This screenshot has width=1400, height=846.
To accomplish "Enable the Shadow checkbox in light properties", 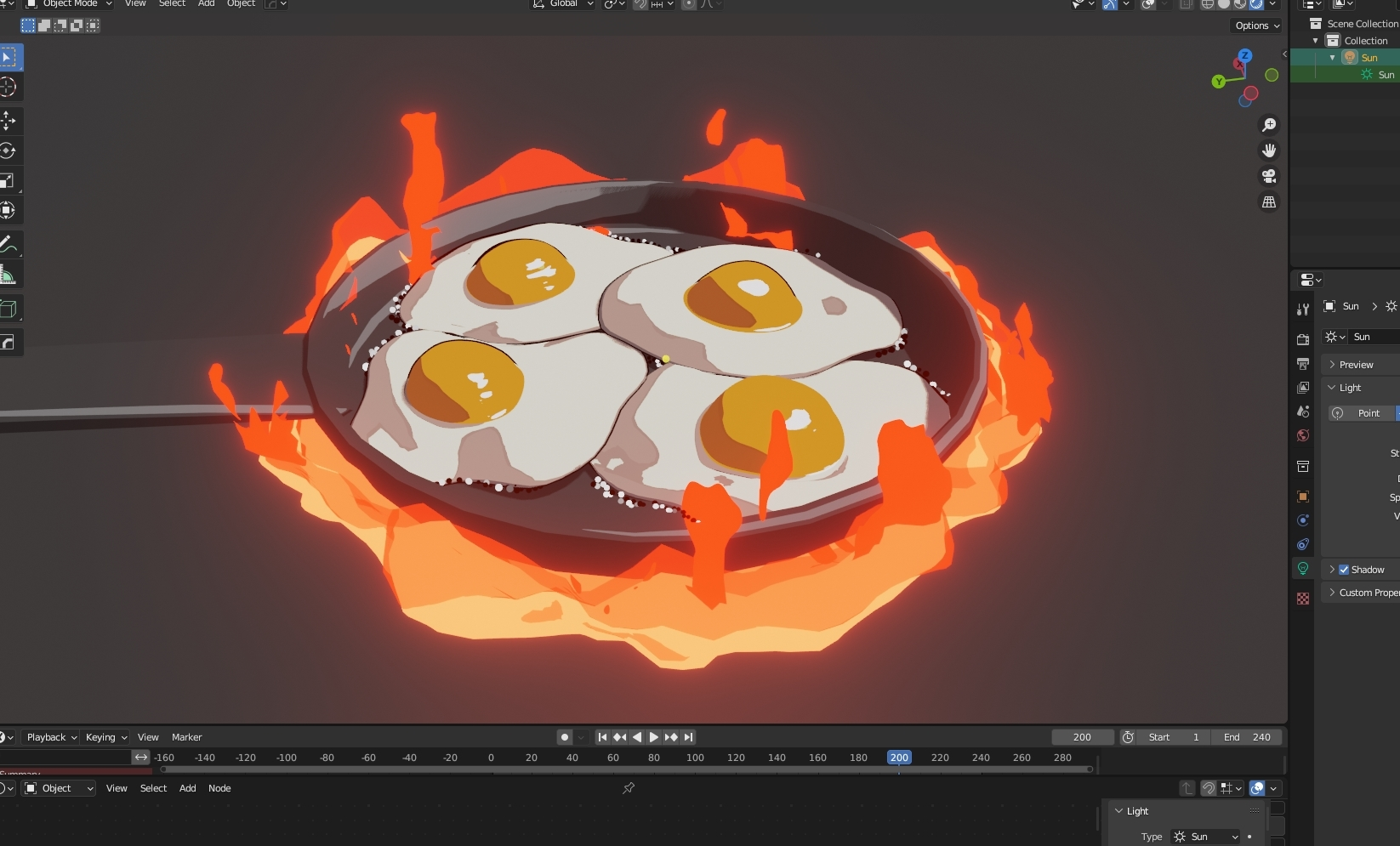I will [1346, 569].
